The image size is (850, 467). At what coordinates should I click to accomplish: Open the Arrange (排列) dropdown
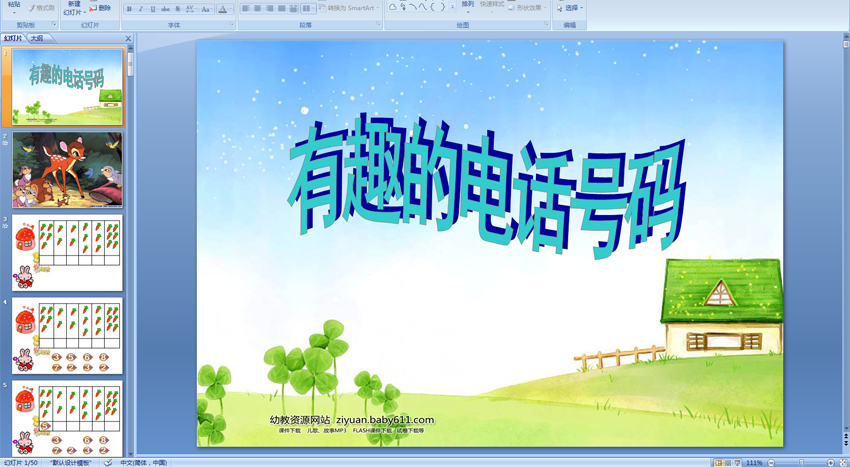point(467,8)
